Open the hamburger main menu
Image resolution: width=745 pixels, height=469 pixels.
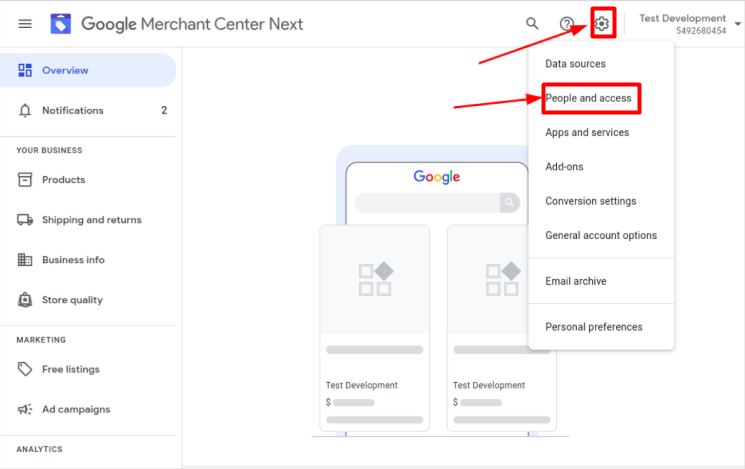25,24
